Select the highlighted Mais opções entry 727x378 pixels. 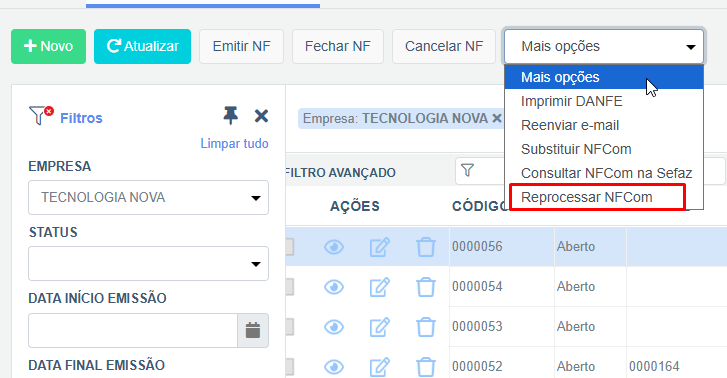(x=604, y=77)
